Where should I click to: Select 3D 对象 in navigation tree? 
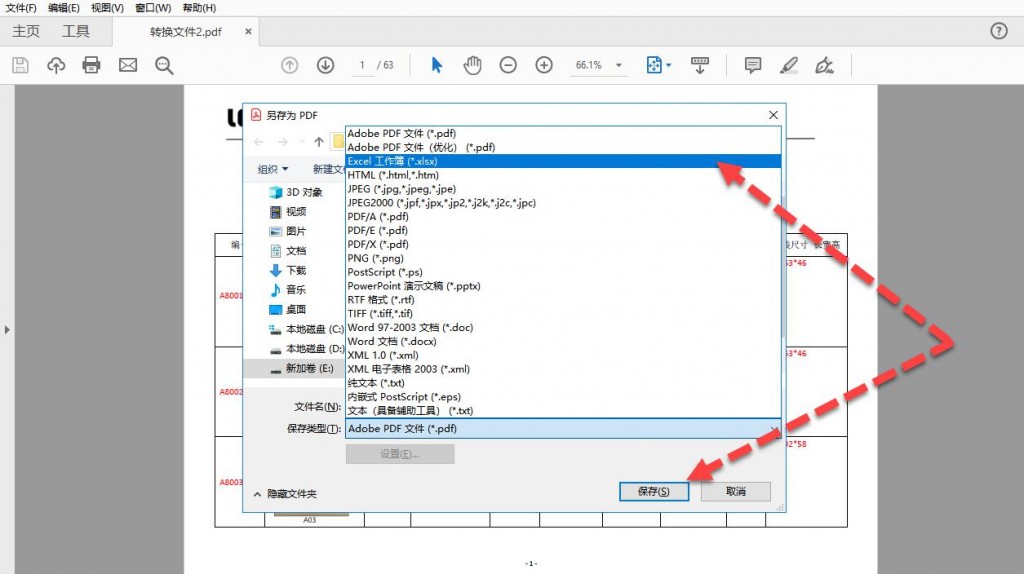point(296,192)
